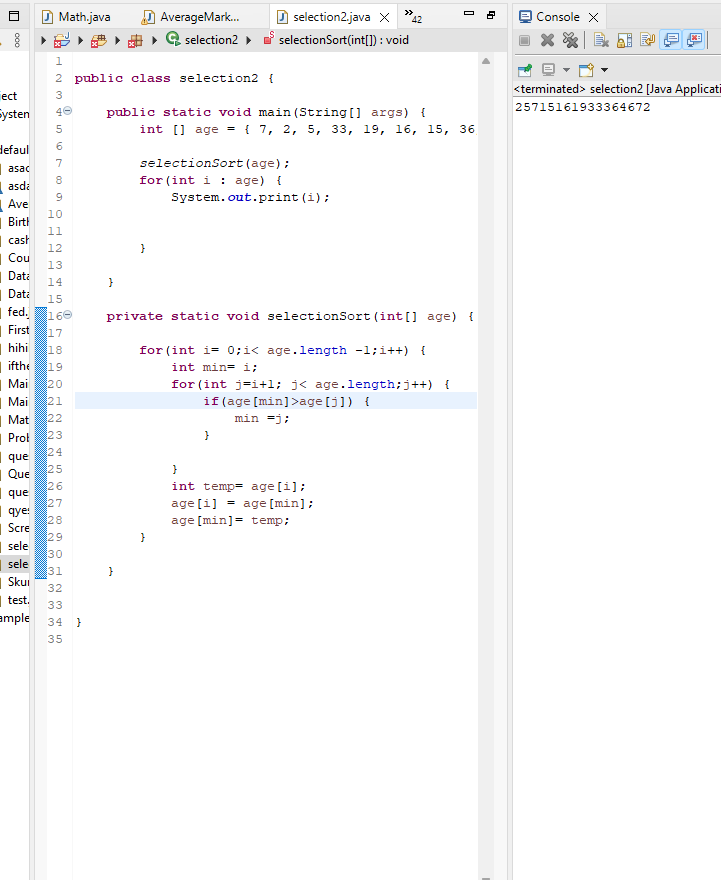Screen dimensions: 721x880
Task: Maximize the editor area
Action: tap(491, 15)
